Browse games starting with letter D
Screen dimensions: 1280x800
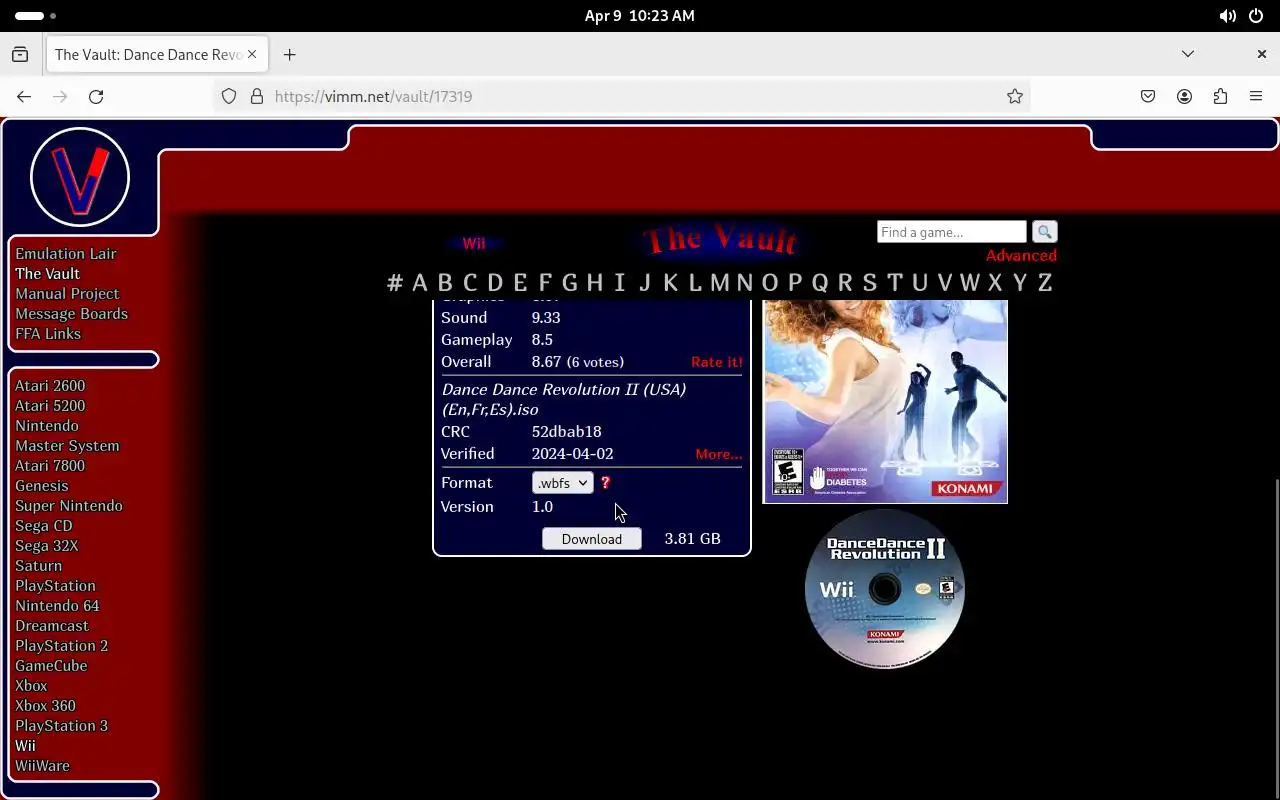point(495,282)
